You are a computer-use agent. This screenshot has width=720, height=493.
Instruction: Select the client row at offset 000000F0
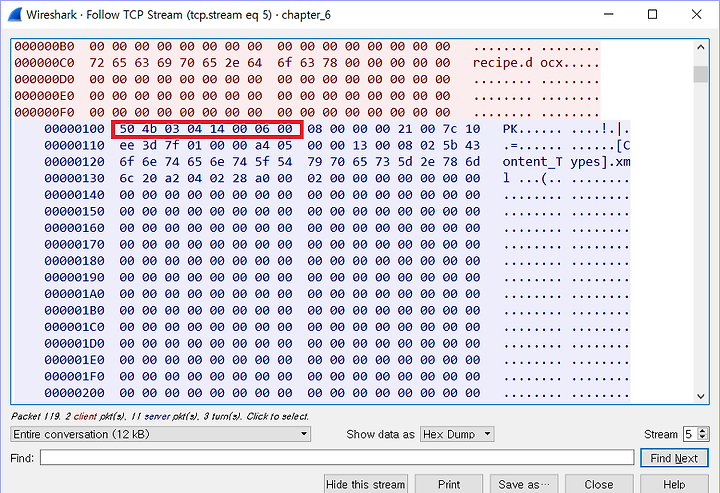pyautogui.click(x=307, y=112)
